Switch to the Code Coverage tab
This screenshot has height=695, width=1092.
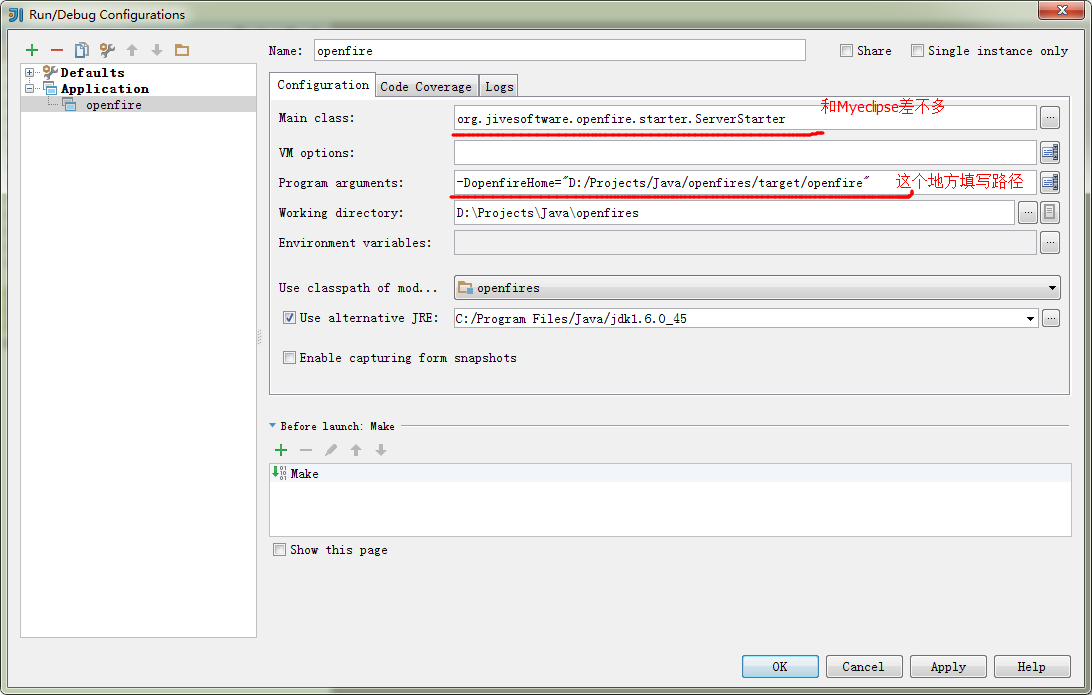click(x=426, y=86)
